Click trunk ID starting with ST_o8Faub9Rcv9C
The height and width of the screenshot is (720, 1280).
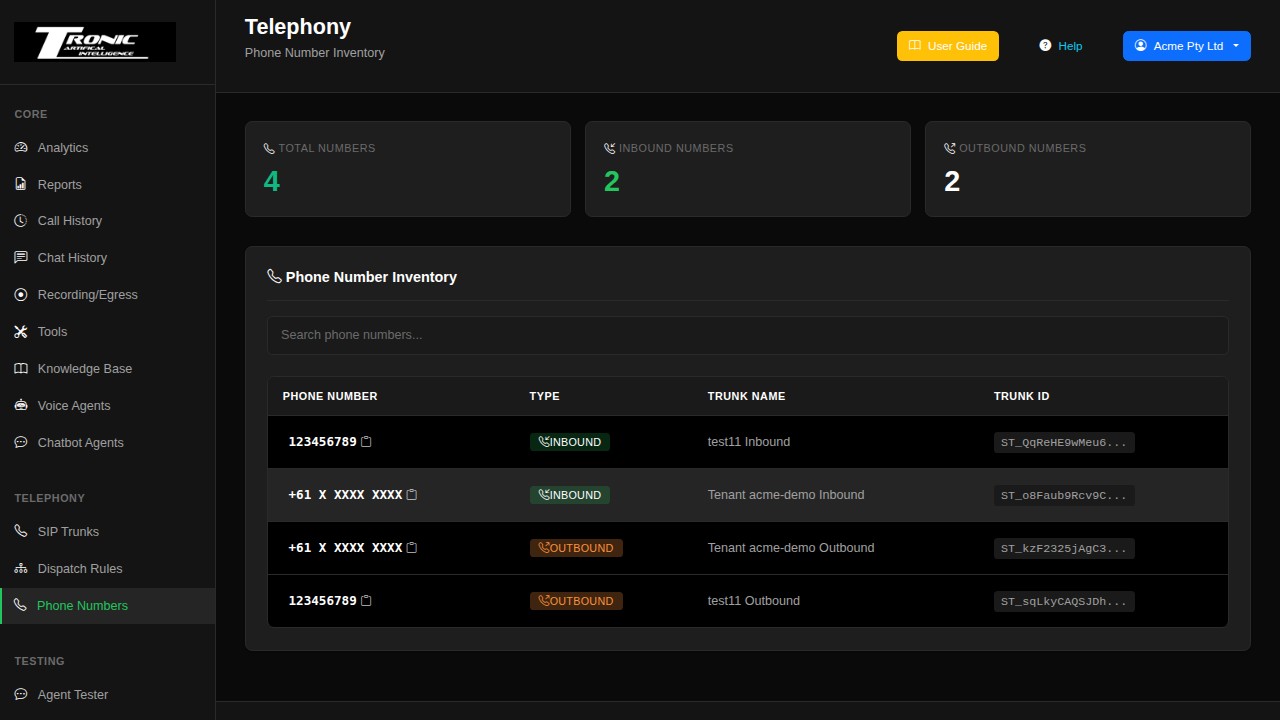point(1064,495)
